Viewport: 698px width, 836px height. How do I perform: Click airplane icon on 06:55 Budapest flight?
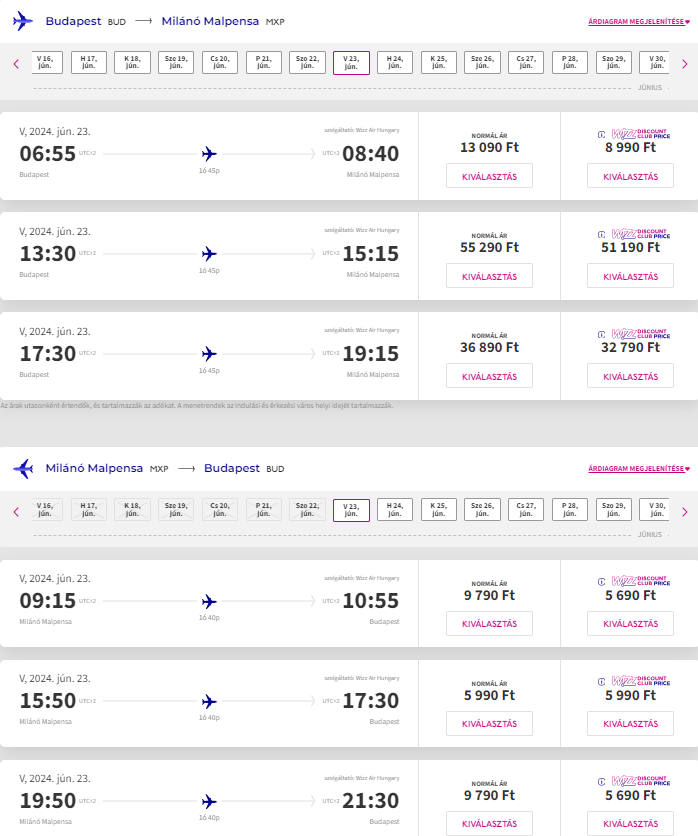pyautogui.click(x=209, y=154)
